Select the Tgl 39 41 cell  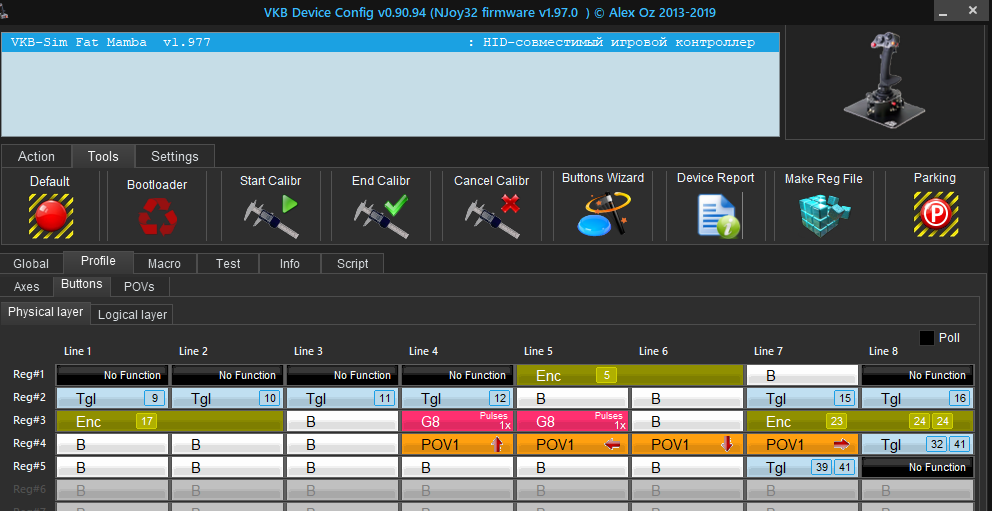(x=803, y=467)
